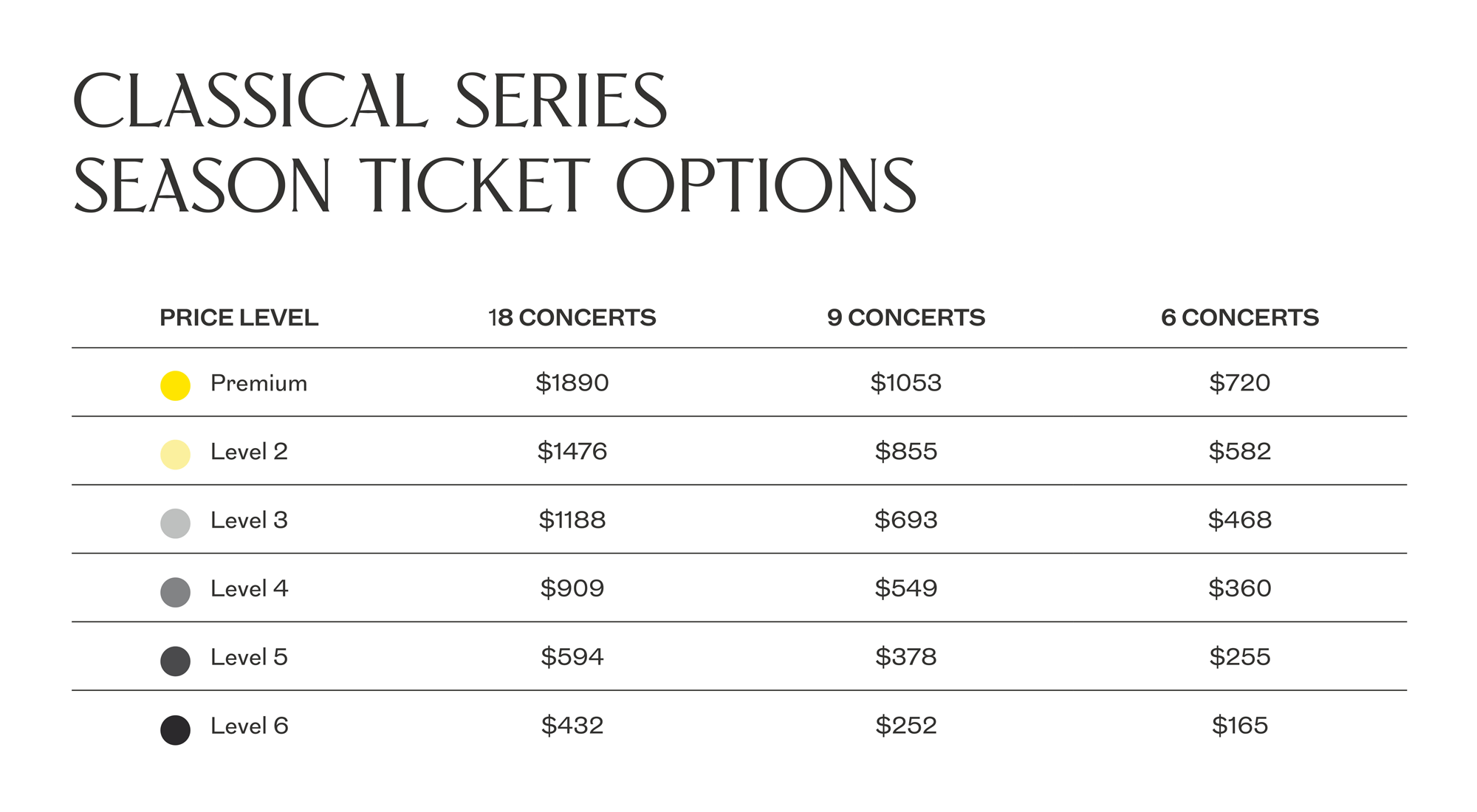The width and height of the screenshot is (1477, 812).
Task: Click the medium gray Level 4 dot
Action: [175, 592]
